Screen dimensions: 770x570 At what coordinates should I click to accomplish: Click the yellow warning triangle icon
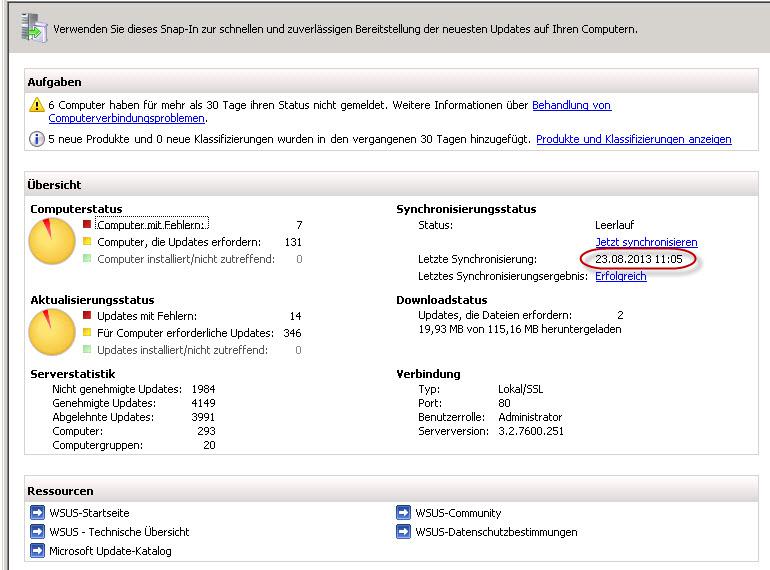pyautogui.click(x=36, y=105)
